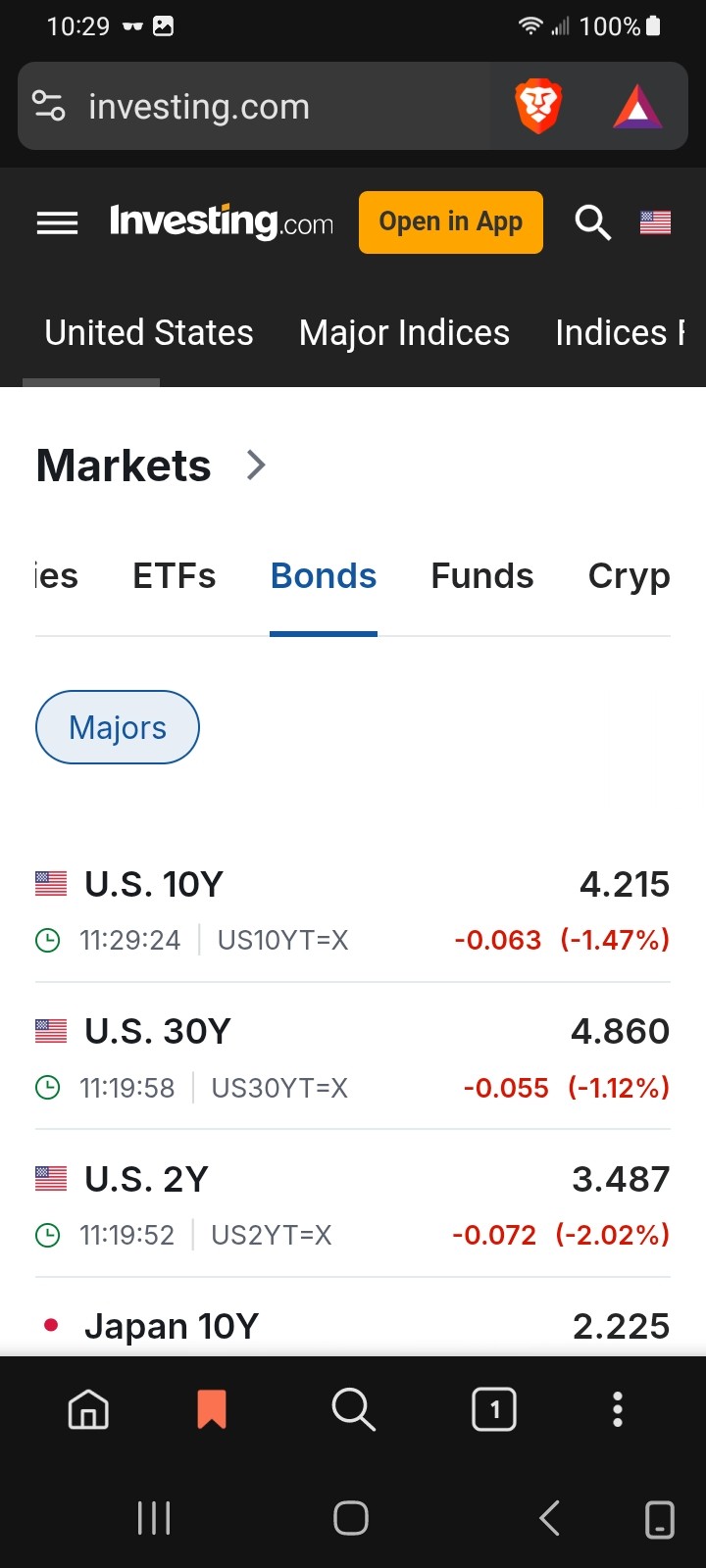Switch to the ETFs tab
The height and width of the screenshot is (1568, 706).
click(x=175, y=576)
